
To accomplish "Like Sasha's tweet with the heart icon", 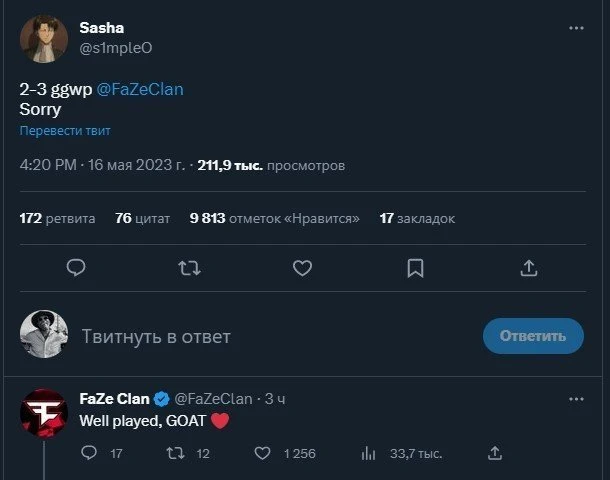I will (x=302, y=268).
